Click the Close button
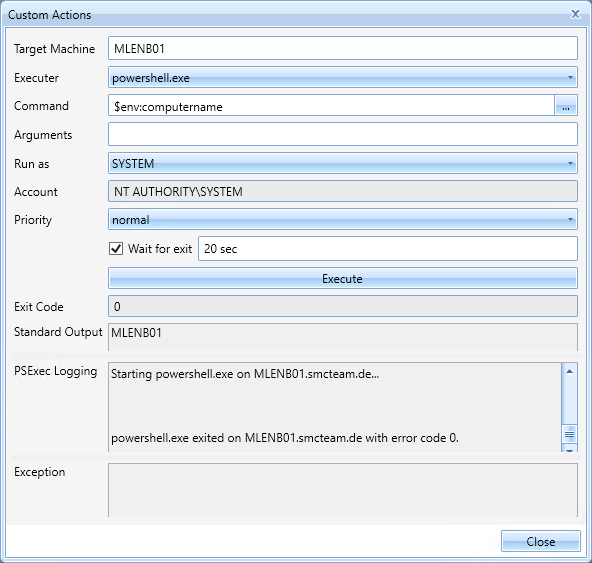 coord(540,541)
